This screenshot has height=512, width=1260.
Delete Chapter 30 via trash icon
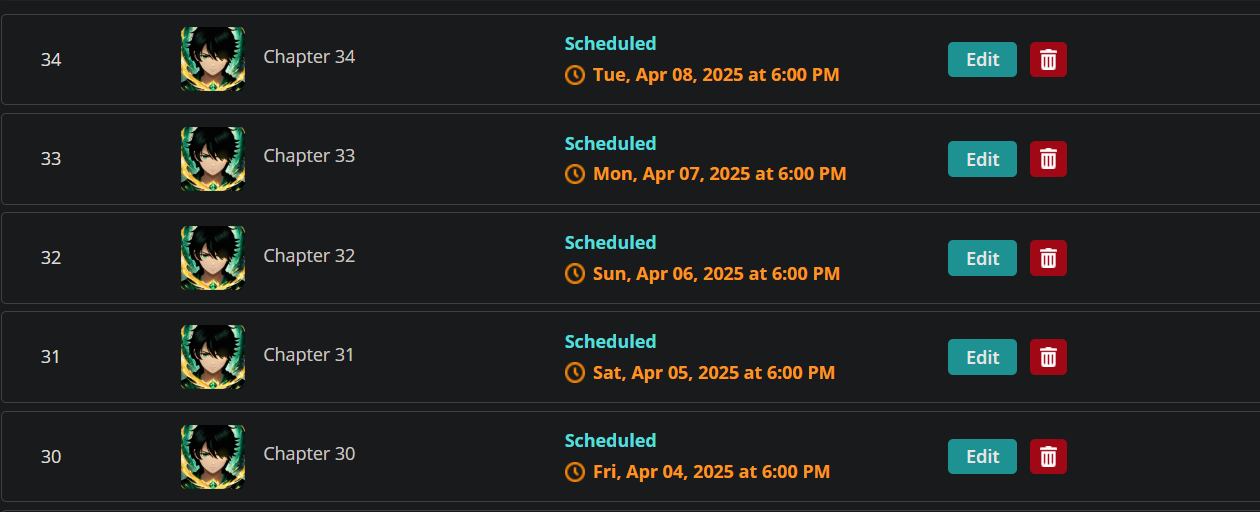pyautogui.click(x=1048, y=457)
